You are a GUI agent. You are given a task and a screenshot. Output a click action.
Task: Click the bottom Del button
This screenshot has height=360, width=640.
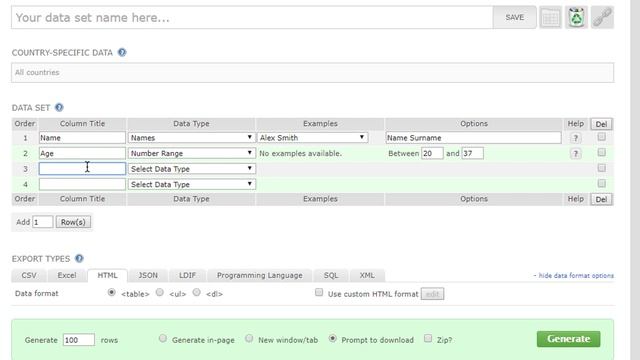click(601, 199)
